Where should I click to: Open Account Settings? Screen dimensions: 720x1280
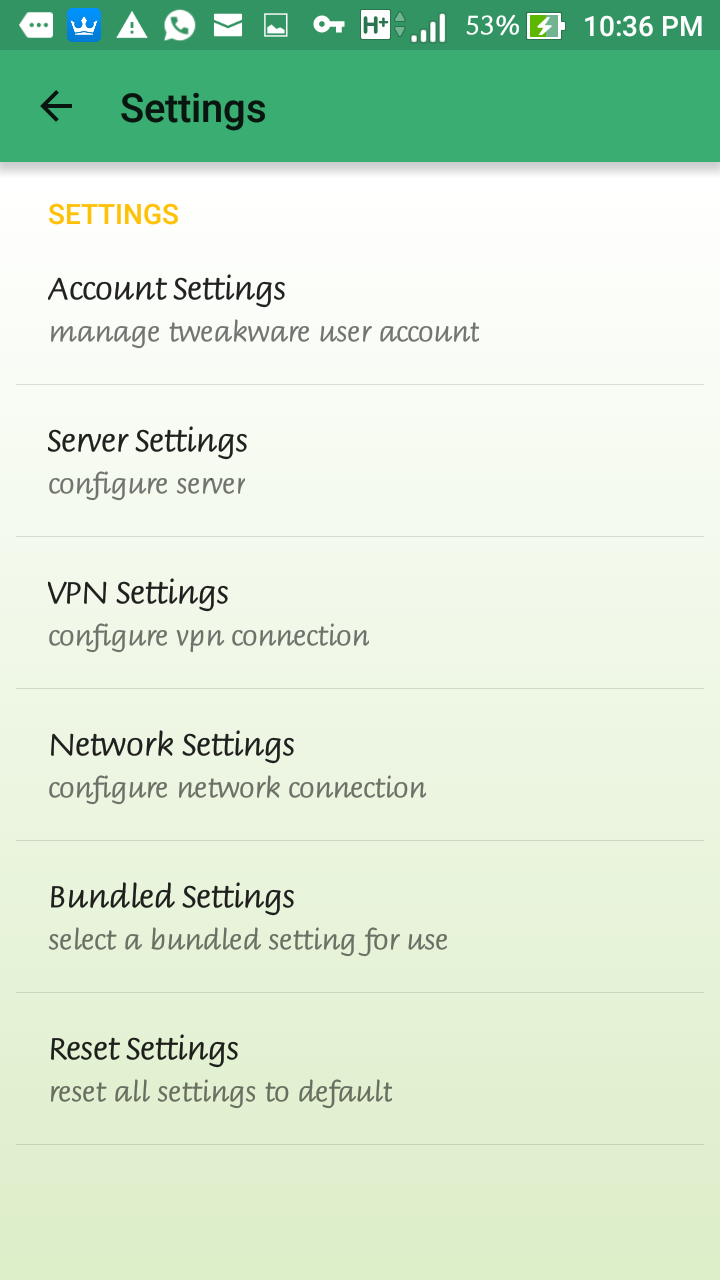360,309
